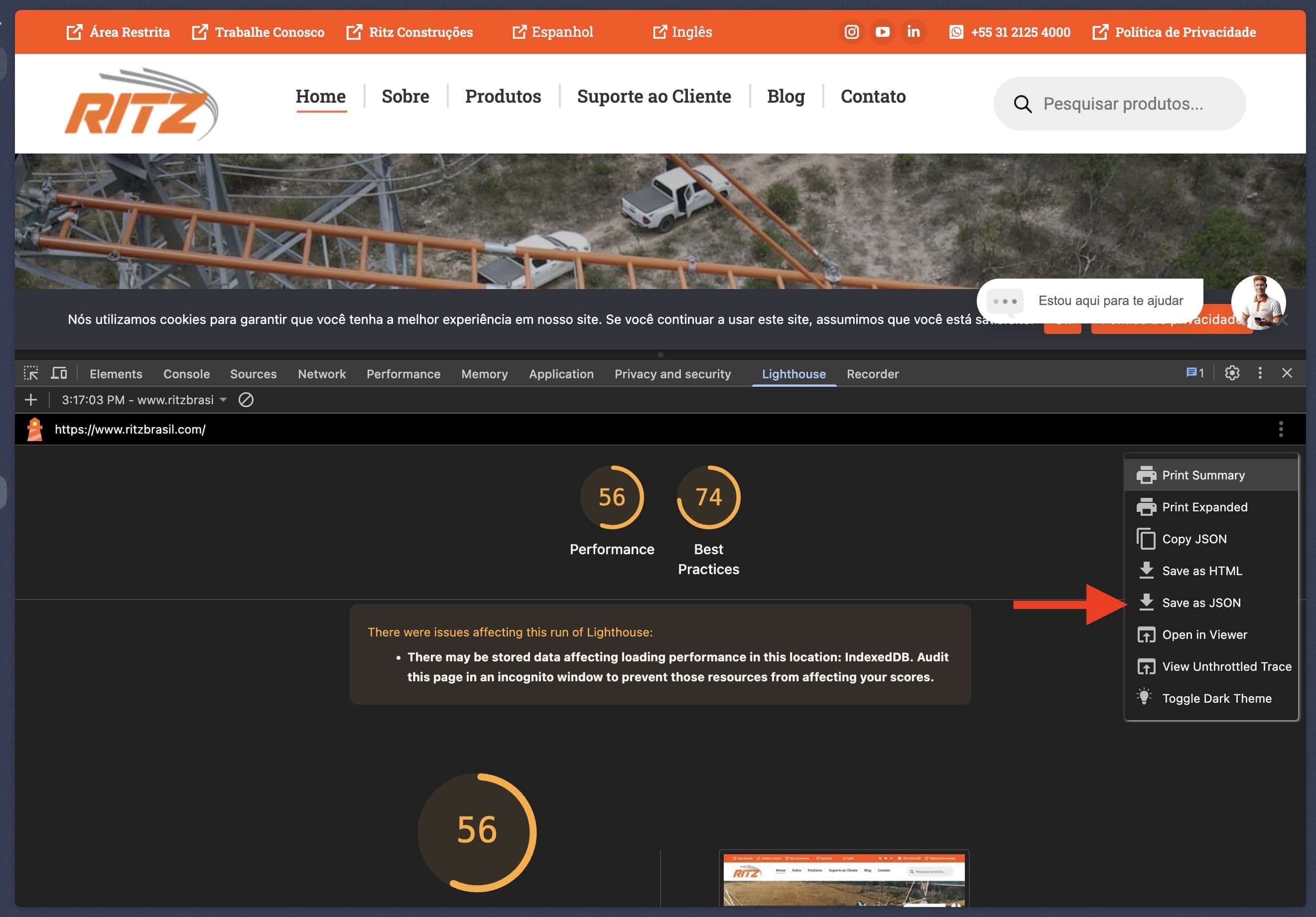Open the chat assistant avatar

coord(1258,302)
